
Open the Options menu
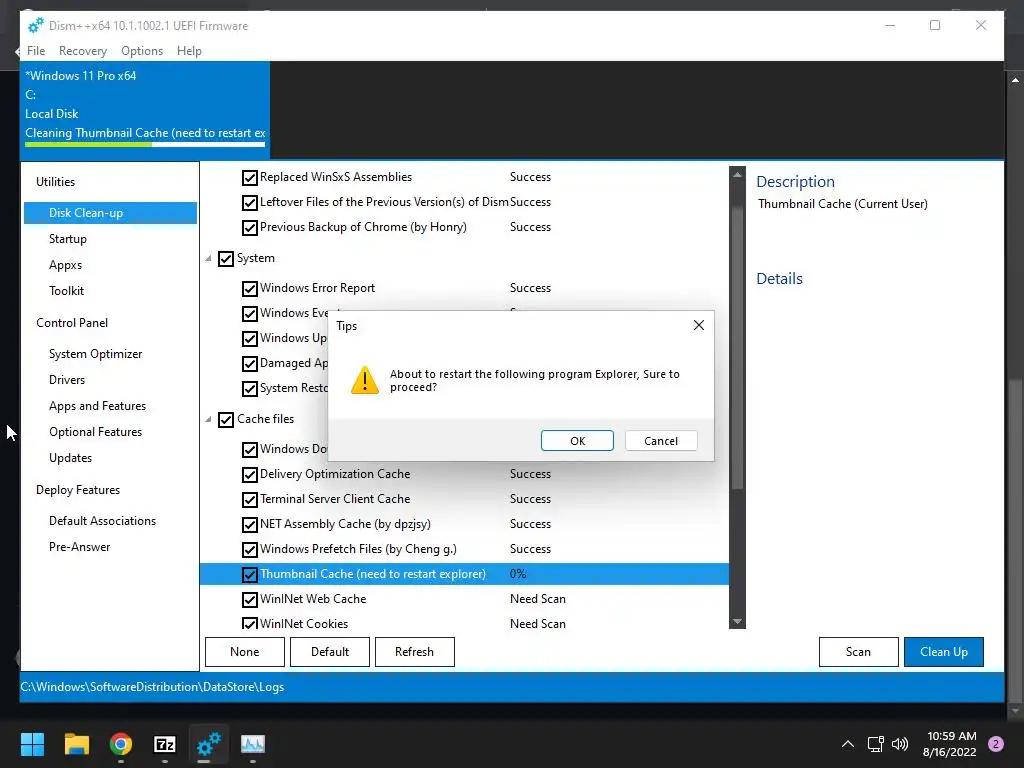[x=142, y=50]
